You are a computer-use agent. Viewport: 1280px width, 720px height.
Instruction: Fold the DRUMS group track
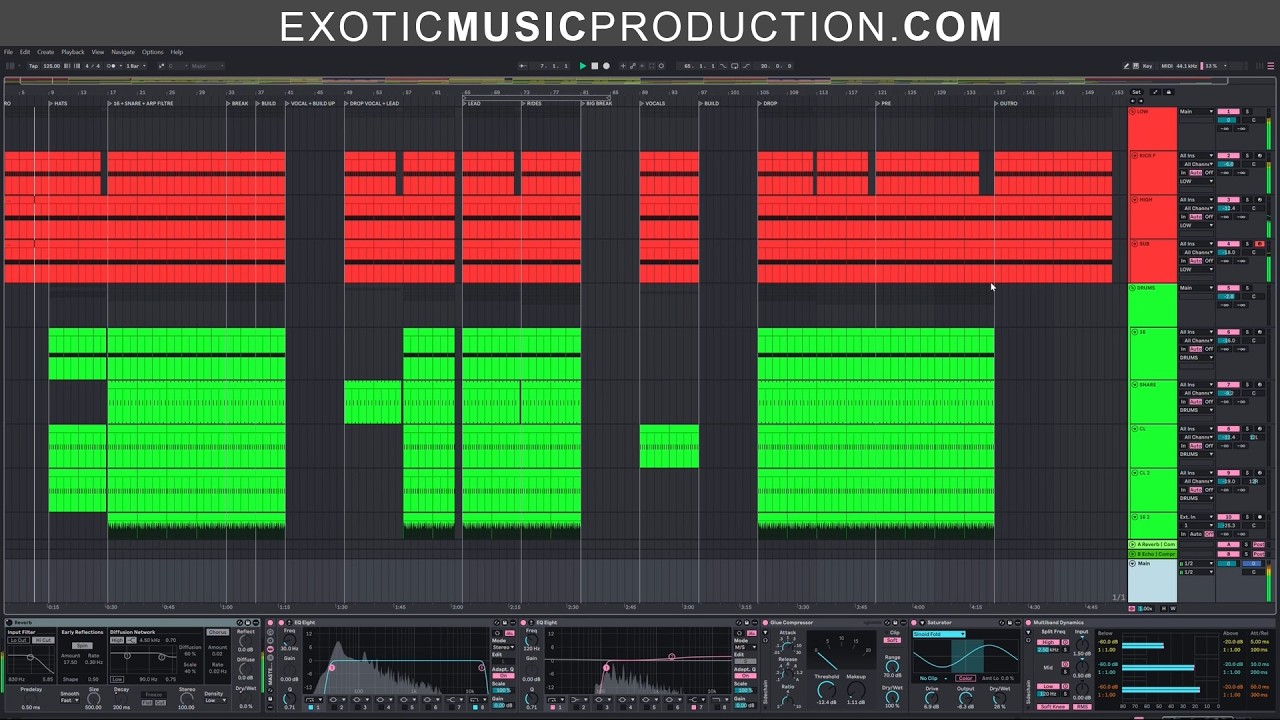(x=1132, y=288)
